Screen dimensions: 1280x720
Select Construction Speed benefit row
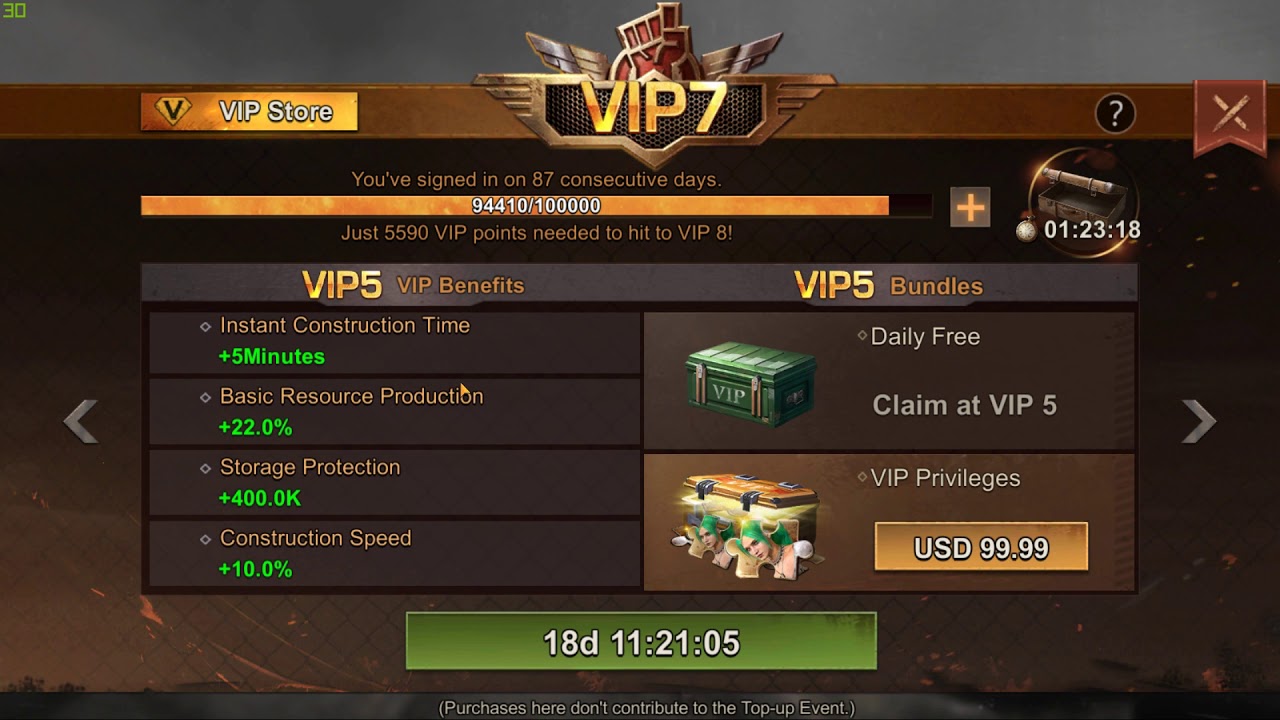click(395, 553)
